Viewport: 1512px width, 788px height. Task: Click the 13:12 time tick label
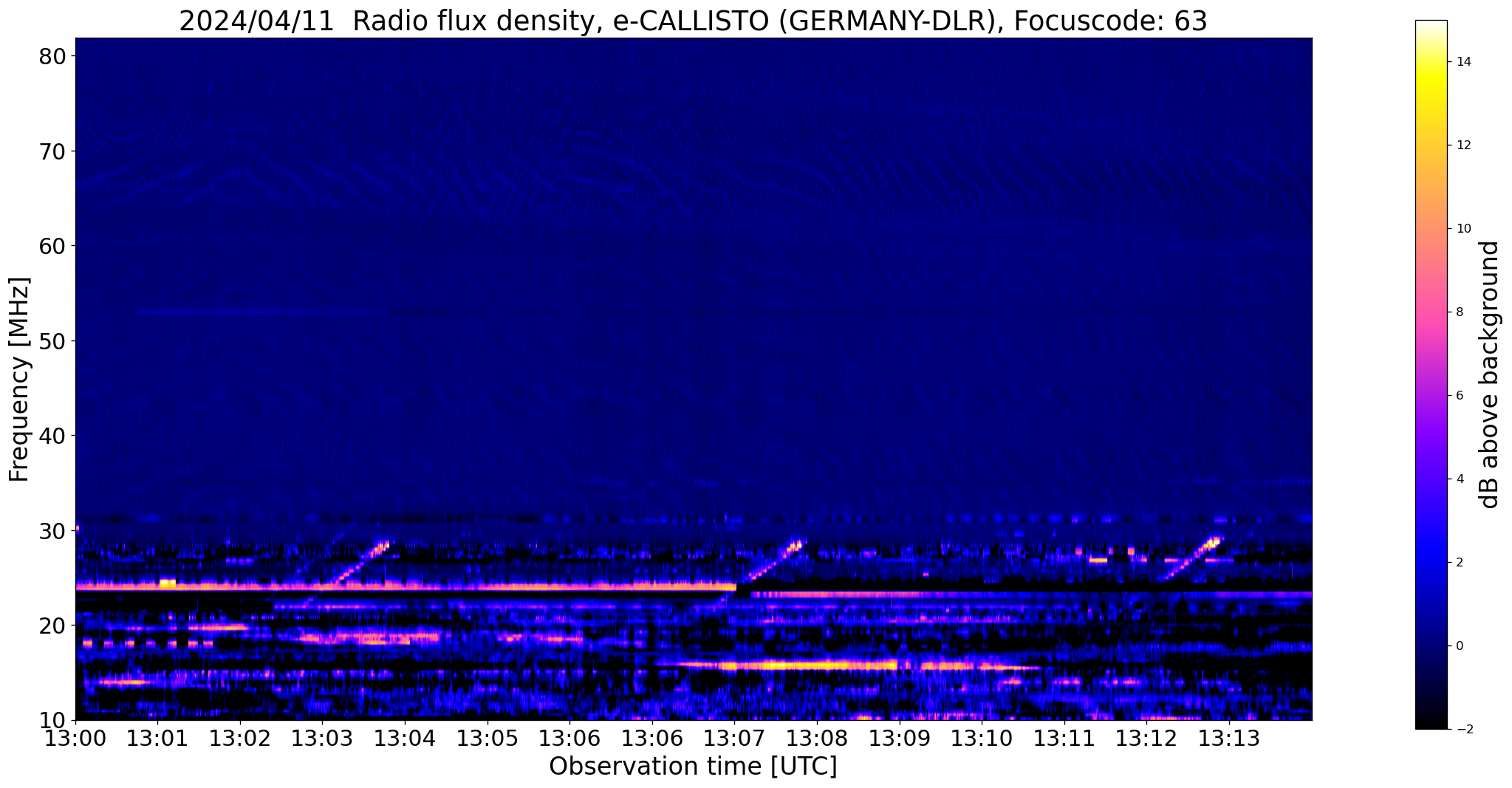1146,739
